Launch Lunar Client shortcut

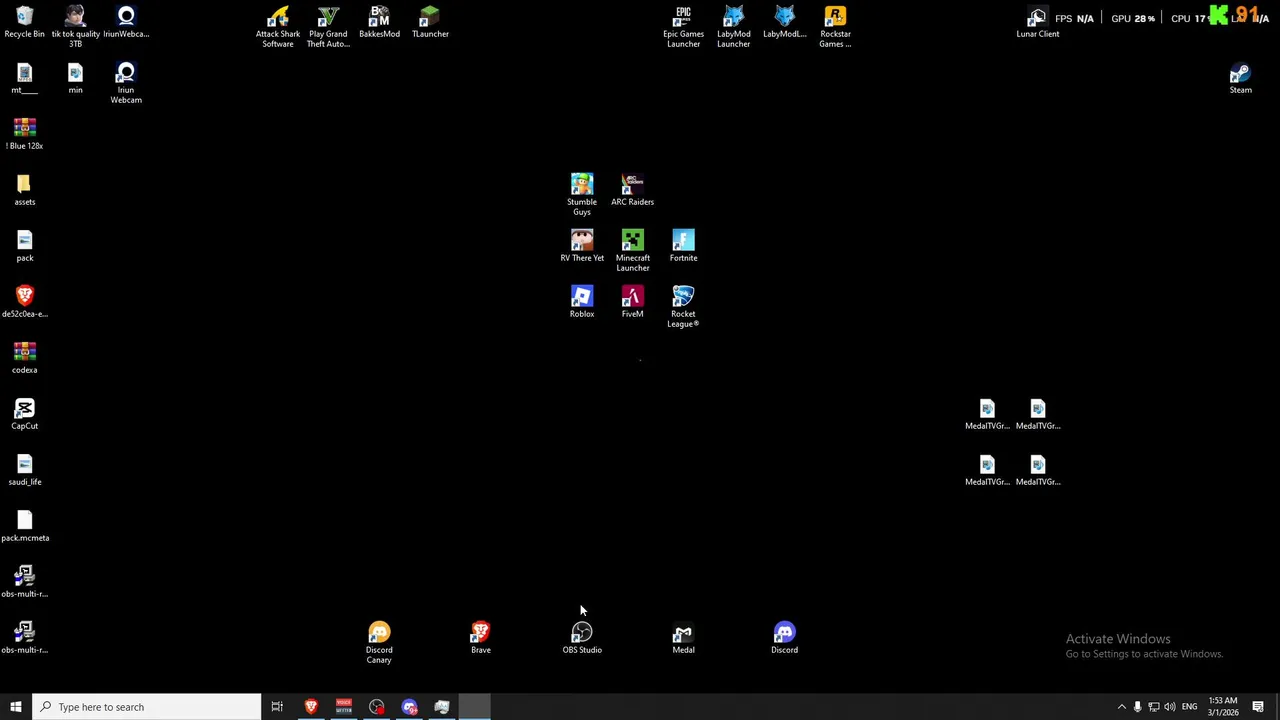[1037, 22]
